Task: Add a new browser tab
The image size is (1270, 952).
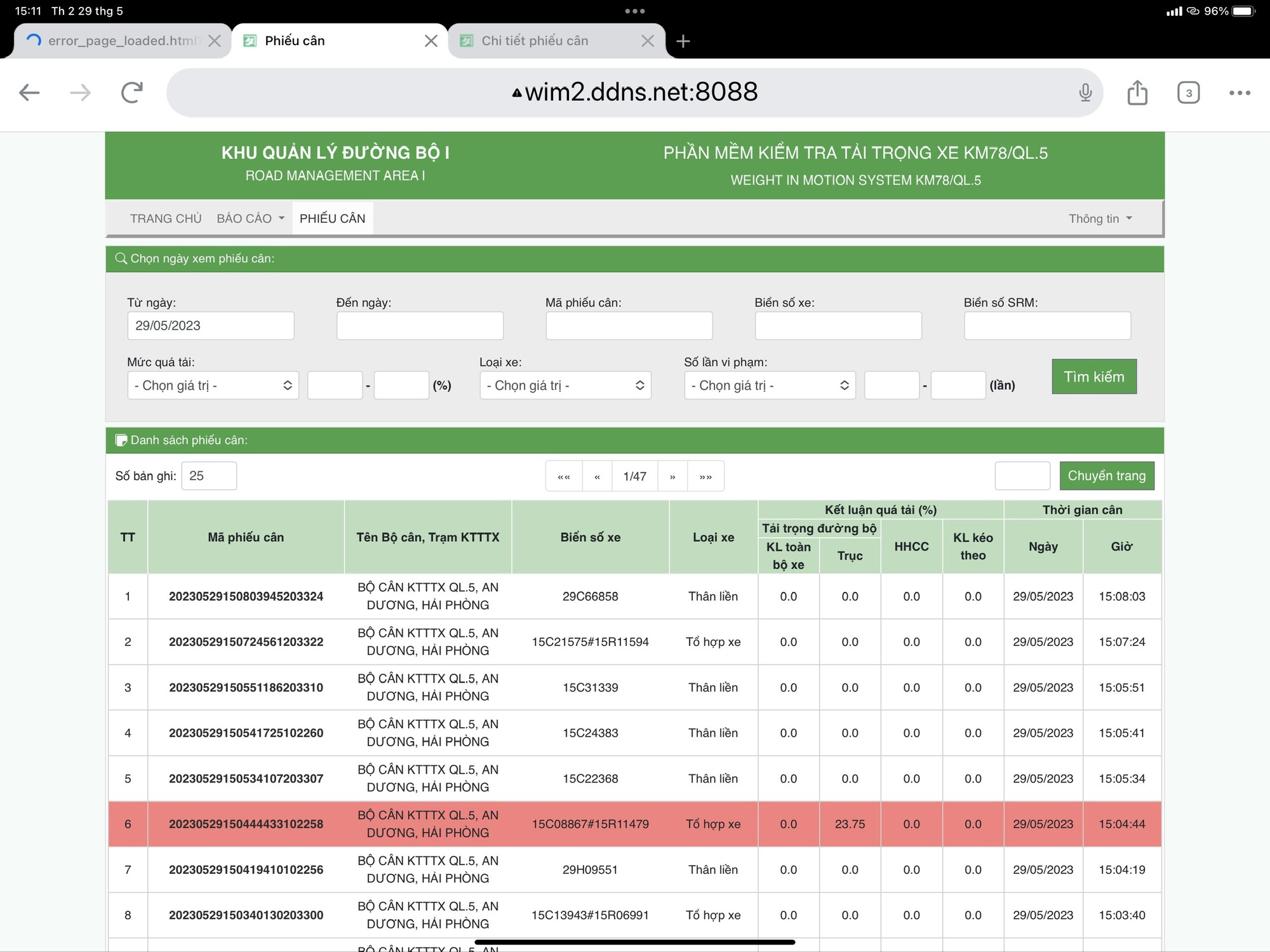Action: [x=683, y=41]
